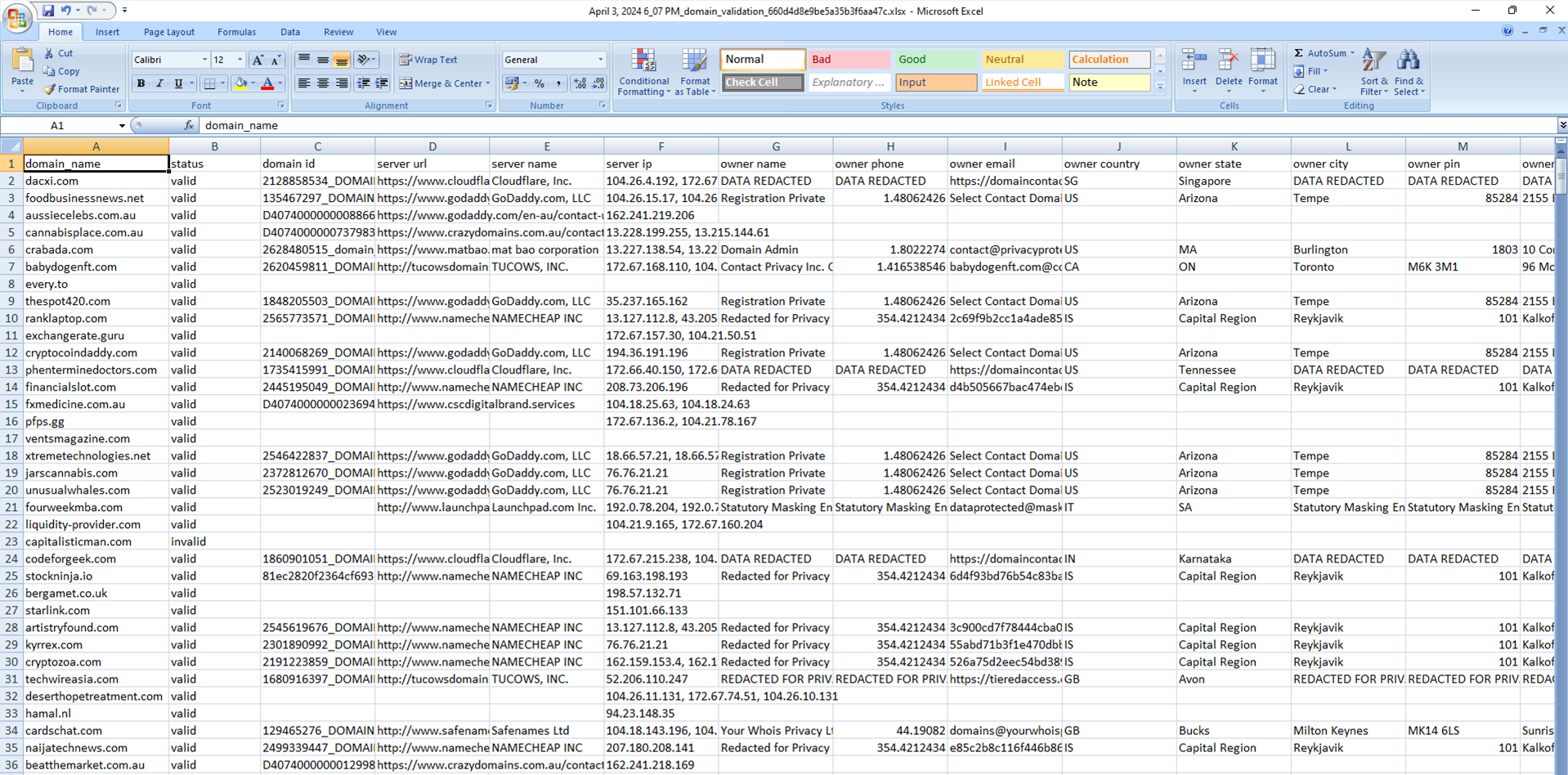Apply comma style number format
The width and height of the screenshot is (1568, 775).
point(558,83)
